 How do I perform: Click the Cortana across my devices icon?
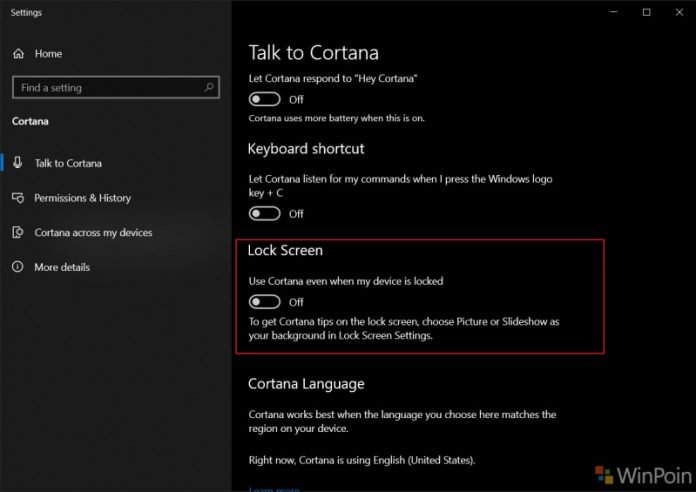click(x=18, y=233)
